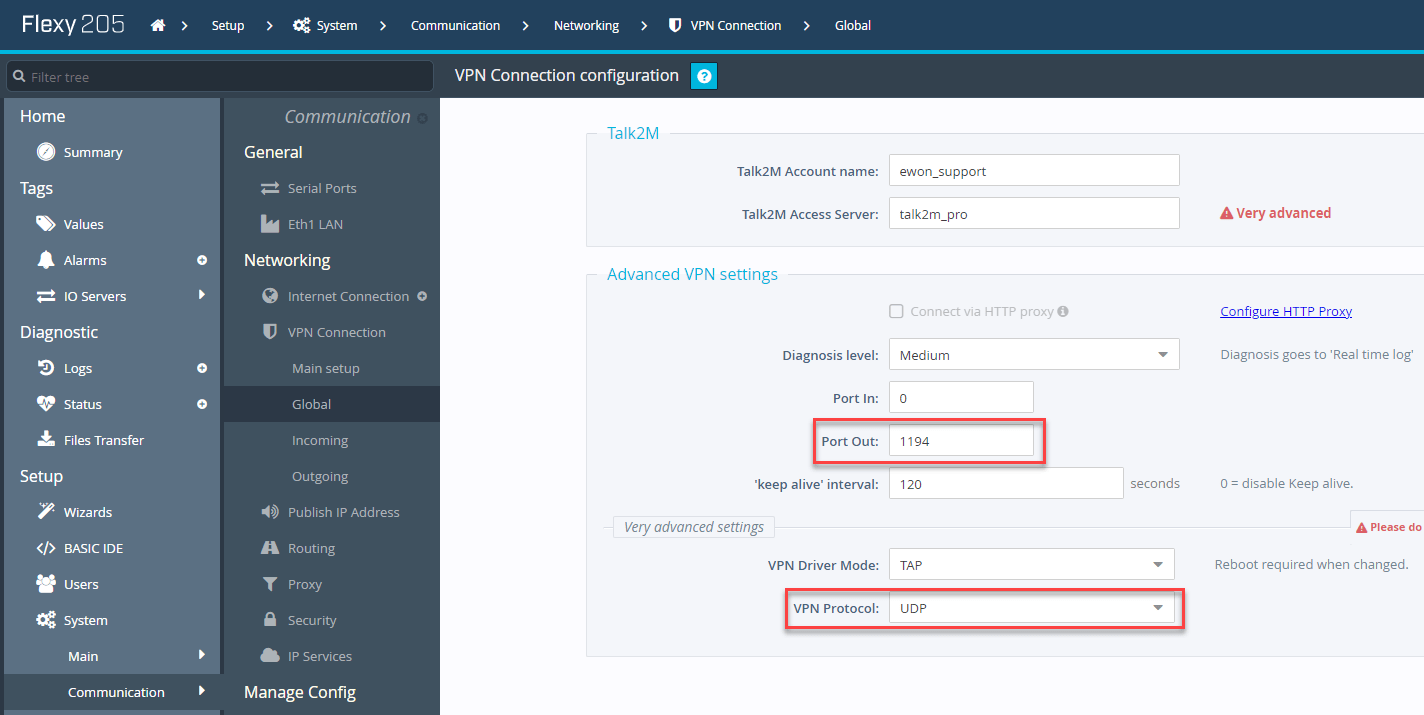Enable Connect via HTTP proxy
This screenshot has height=715, width=1424.
896,311
